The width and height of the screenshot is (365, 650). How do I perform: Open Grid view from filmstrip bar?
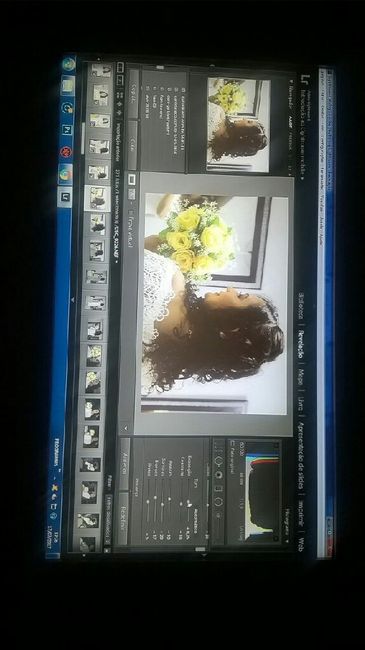click(x=119, y=94)
